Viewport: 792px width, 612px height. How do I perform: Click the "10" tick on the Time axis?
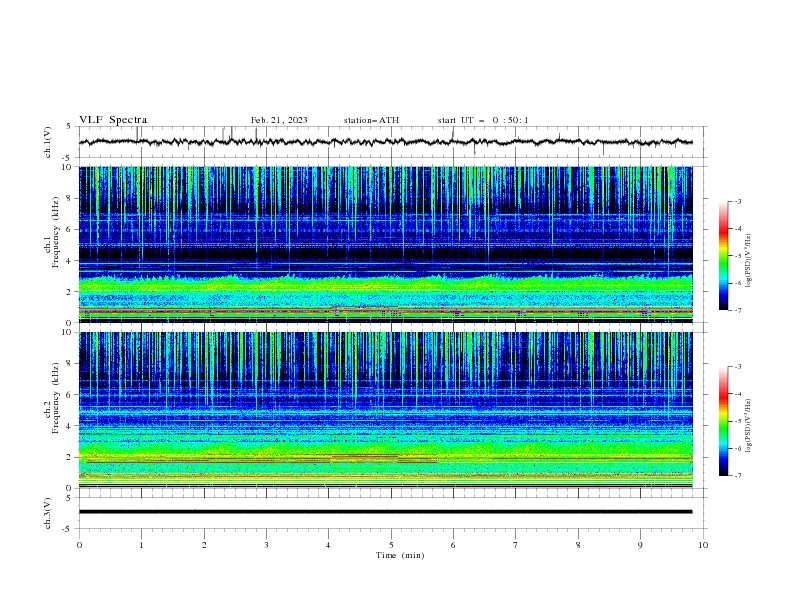click(x=703, y=545)
